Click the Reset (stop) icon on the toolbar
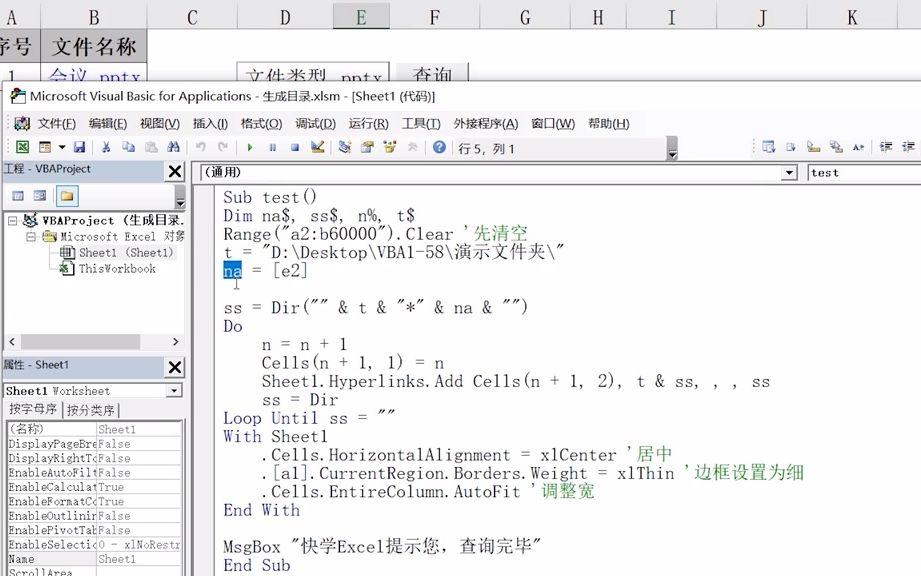The width and height of the screenshot is (921, 576). click(x=294, y=148)
